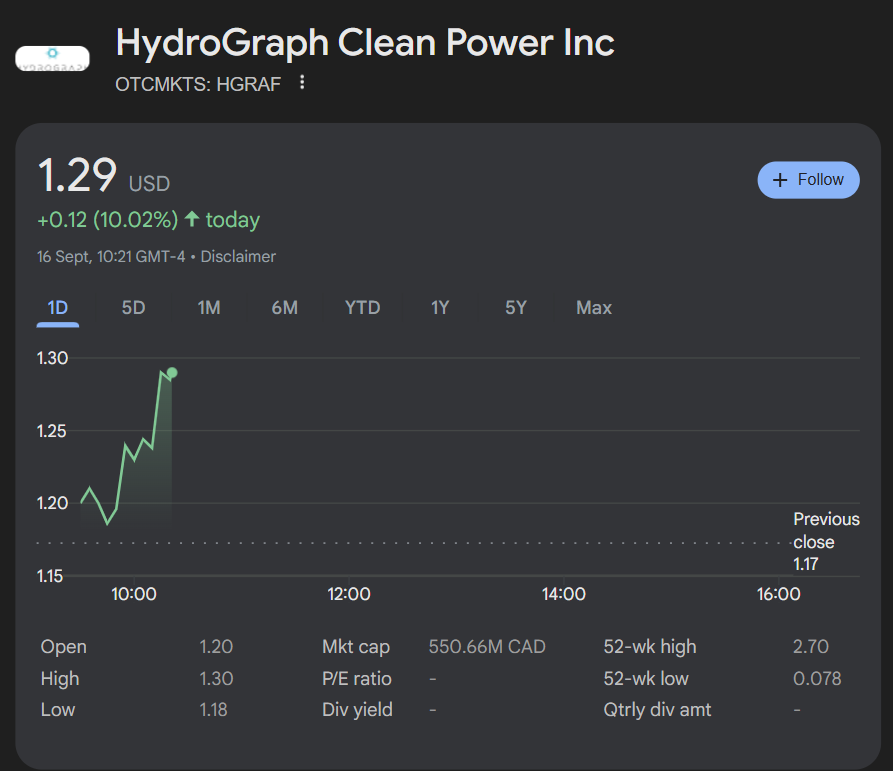Click the Mkt cap value 550.66M CAD
893x771 pixels.
[487, 647]
